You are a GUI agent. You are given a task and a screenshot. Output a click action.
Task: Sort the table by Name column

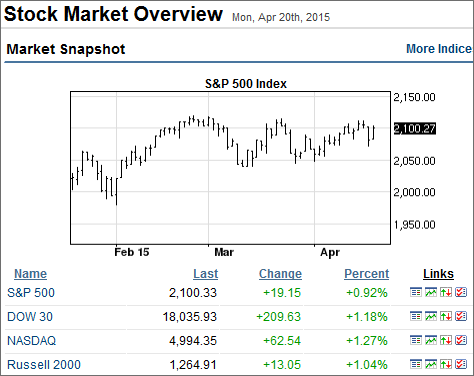[x=30, y=274]
